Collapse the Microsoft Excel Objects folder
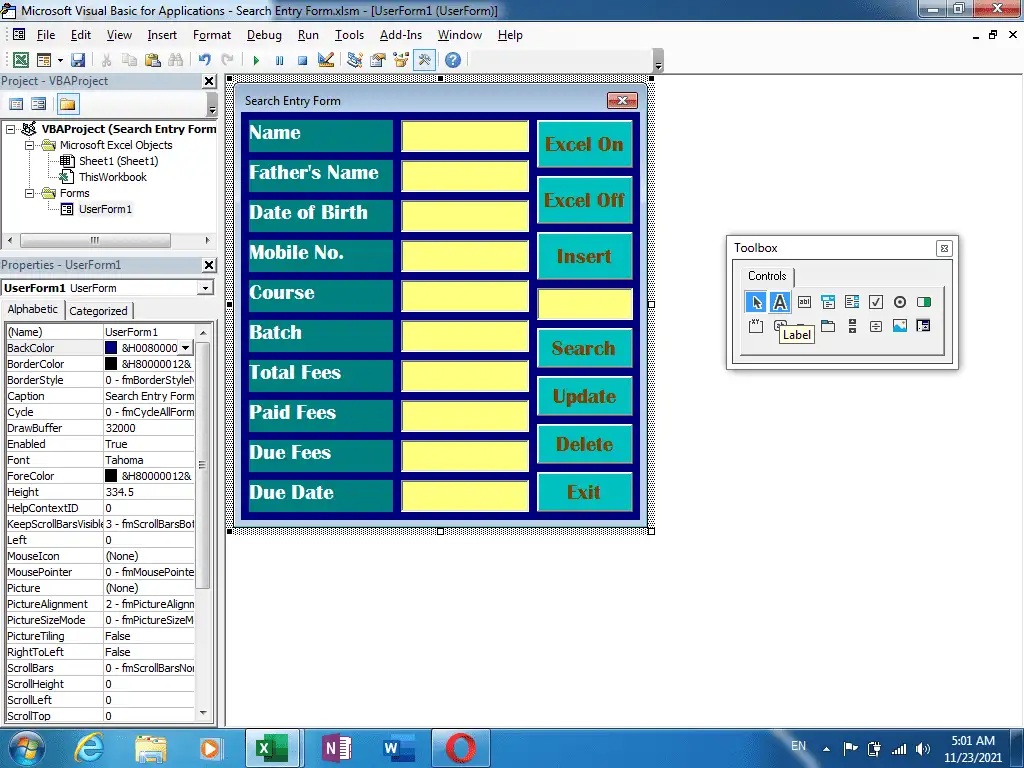Screen dimensions: 1024x768 29,145
